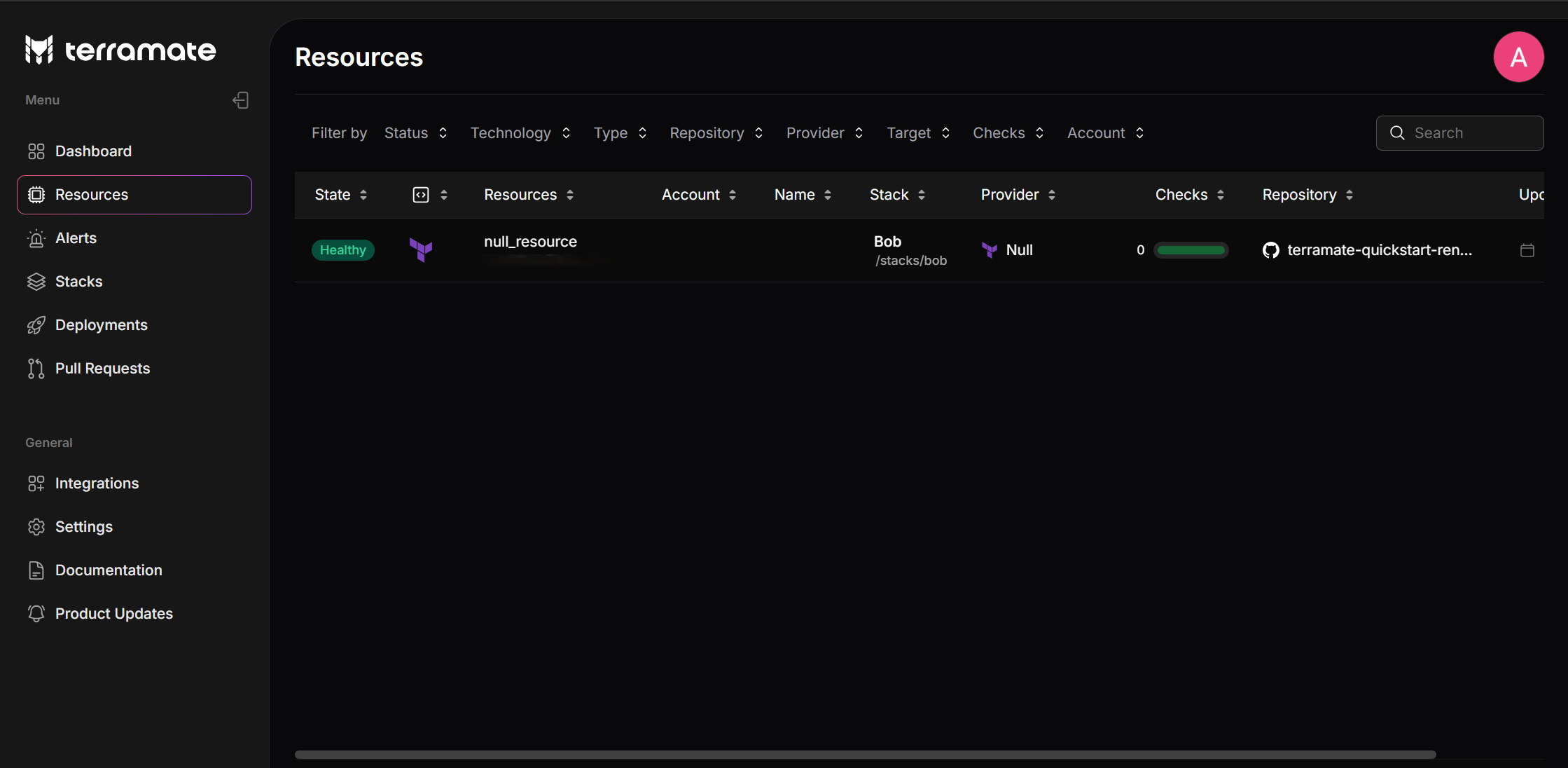Click the Resources sidebar icon
Screen dimensions: 1568x768
(x=36, y=194)
